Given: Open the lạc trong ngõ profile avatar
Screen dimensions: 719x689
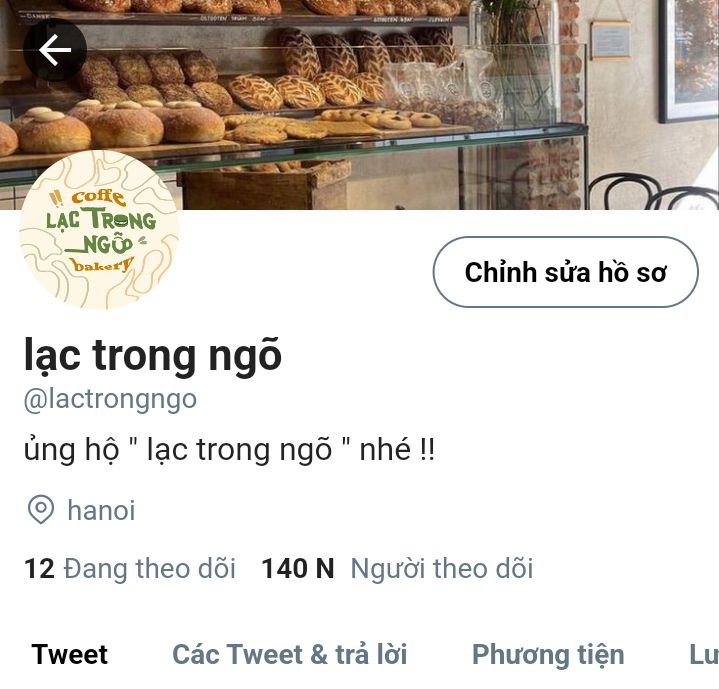Looking at the screenshot, I should pyautogui.click(x=99, y=230).
